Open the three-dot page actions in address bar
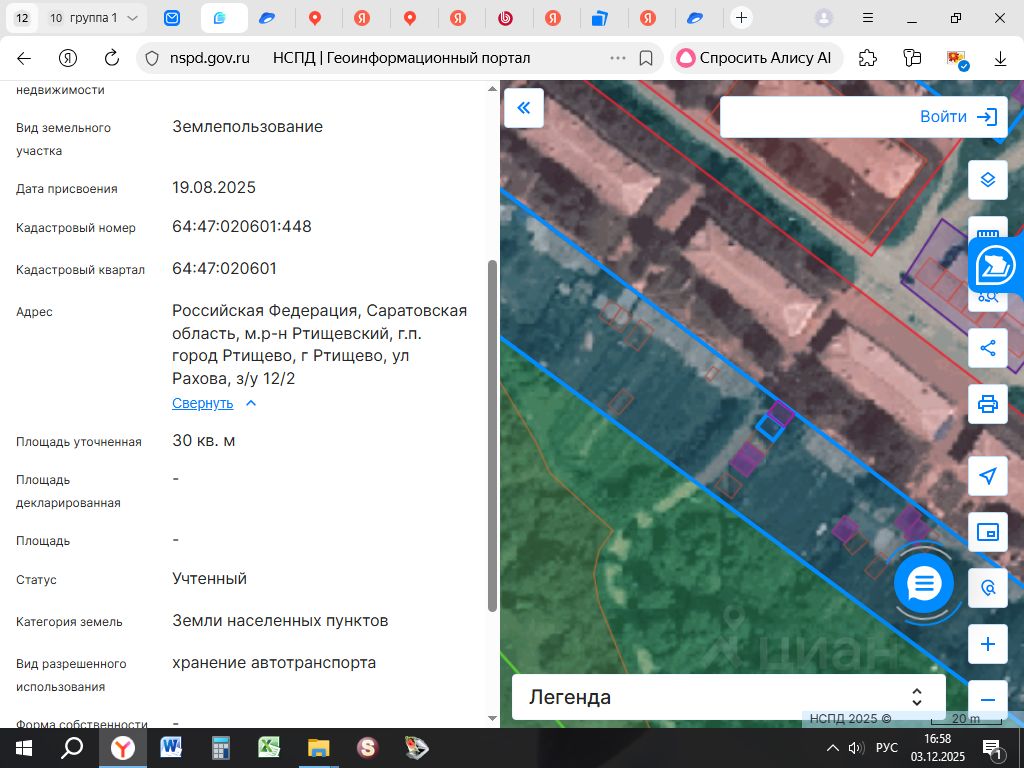The height and width of the screenshot is (768, 1024). [618, 58]
